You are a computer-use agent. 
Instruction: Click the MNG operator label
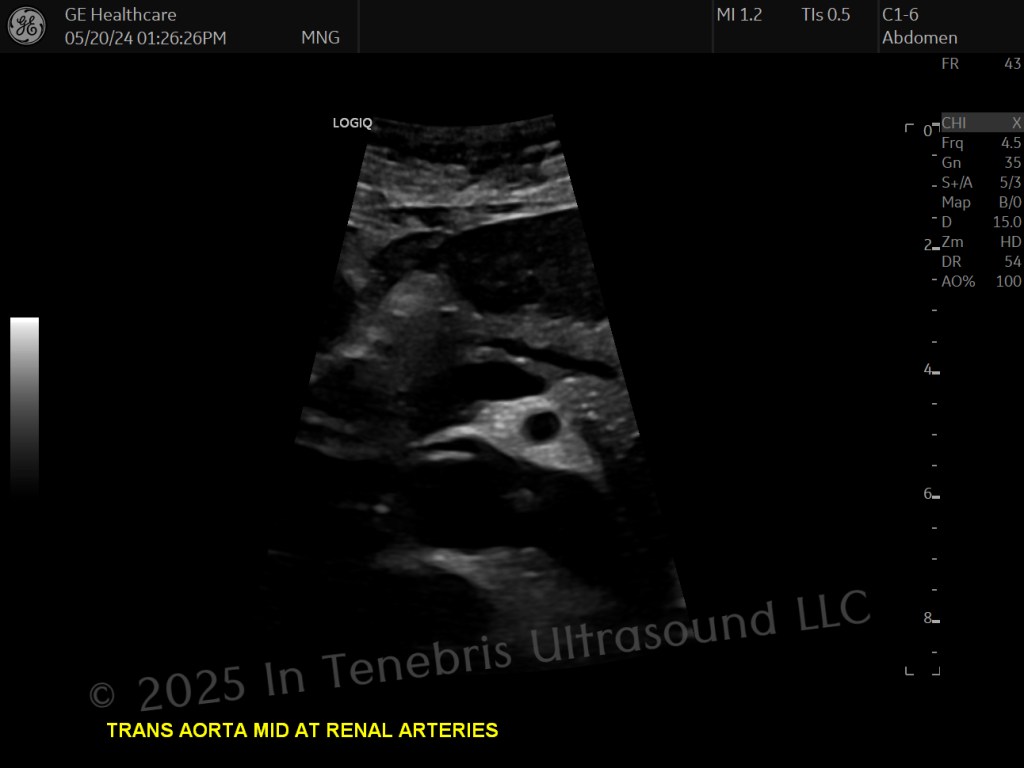320,38
